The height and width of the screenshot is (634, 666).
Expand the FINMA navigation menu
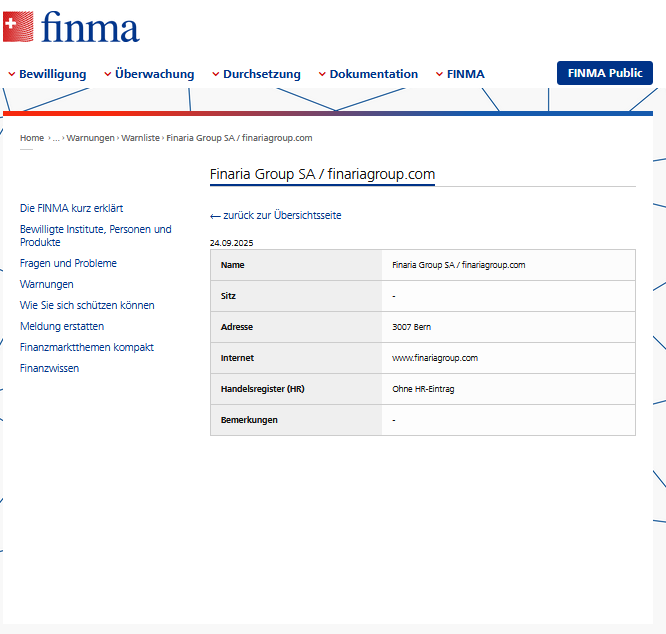(x=460, y=74)
